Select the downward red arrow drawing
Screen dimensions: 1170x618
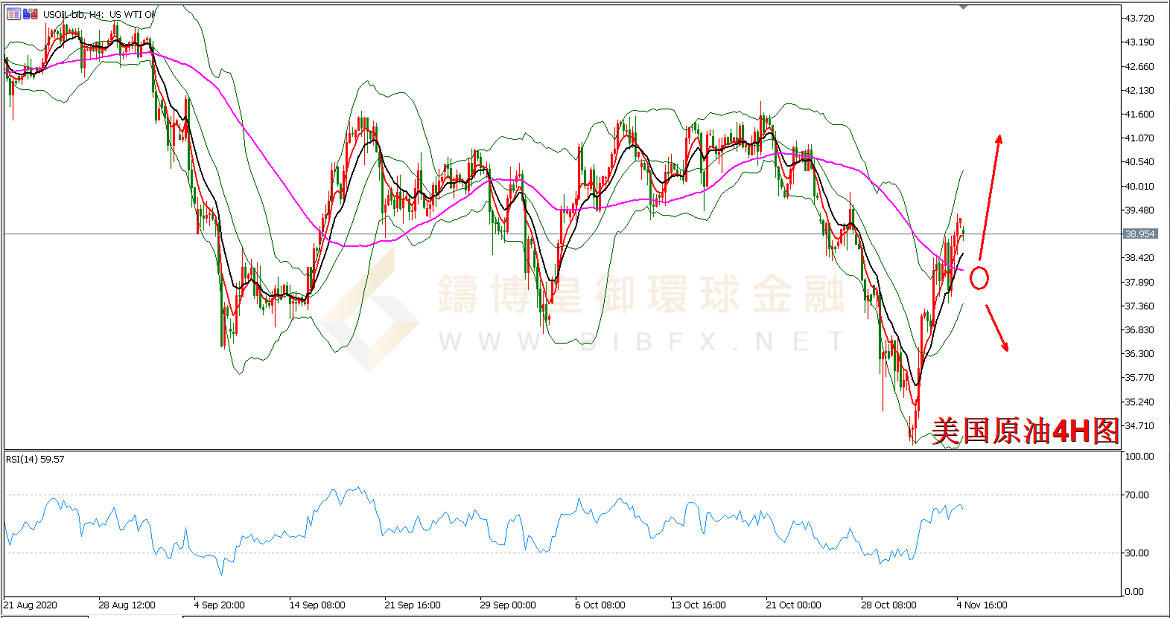pyautogui.click(x=997, y=326)
